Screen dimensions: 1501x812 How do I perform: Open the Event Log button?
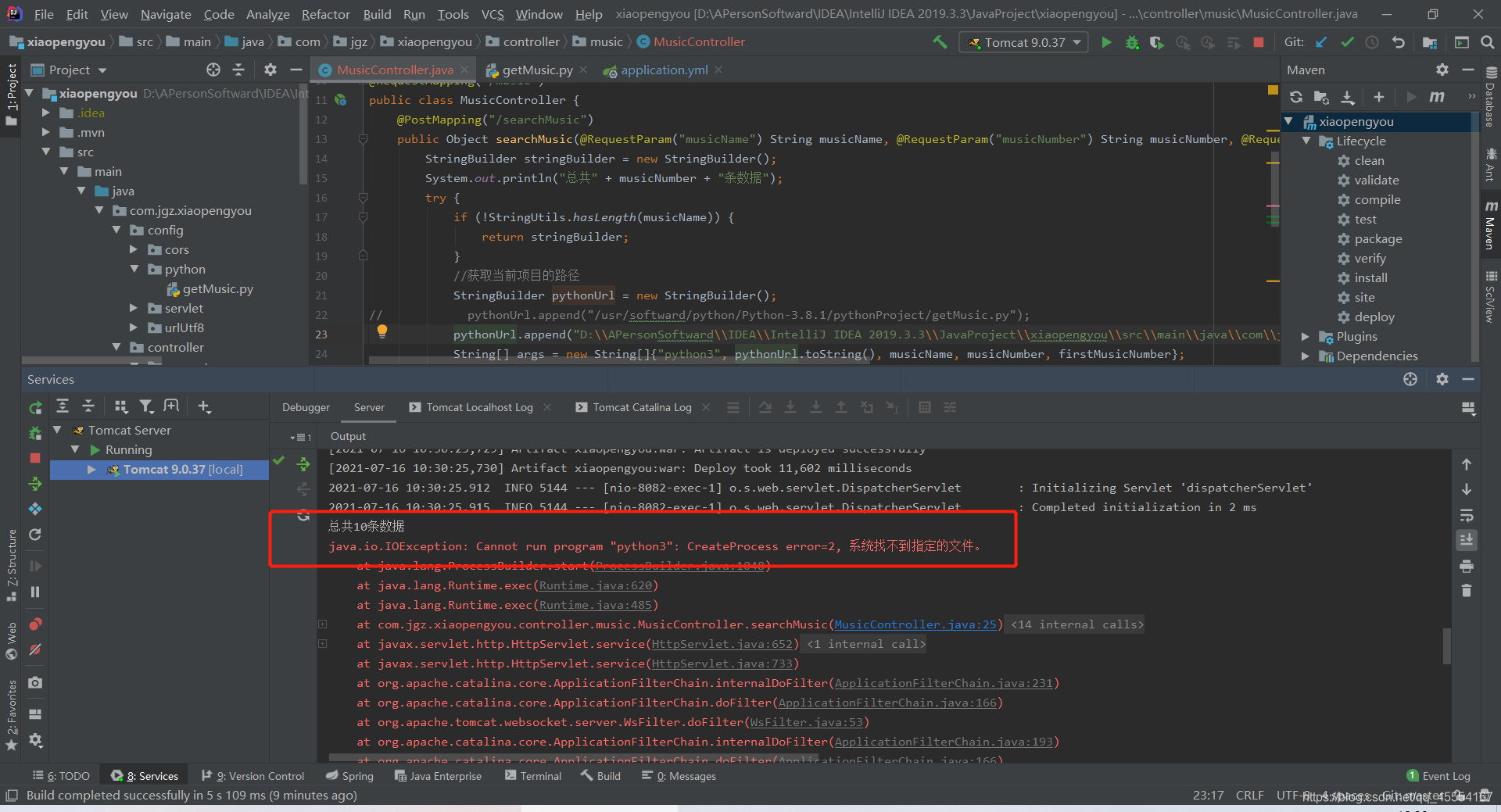(1438, 776)
